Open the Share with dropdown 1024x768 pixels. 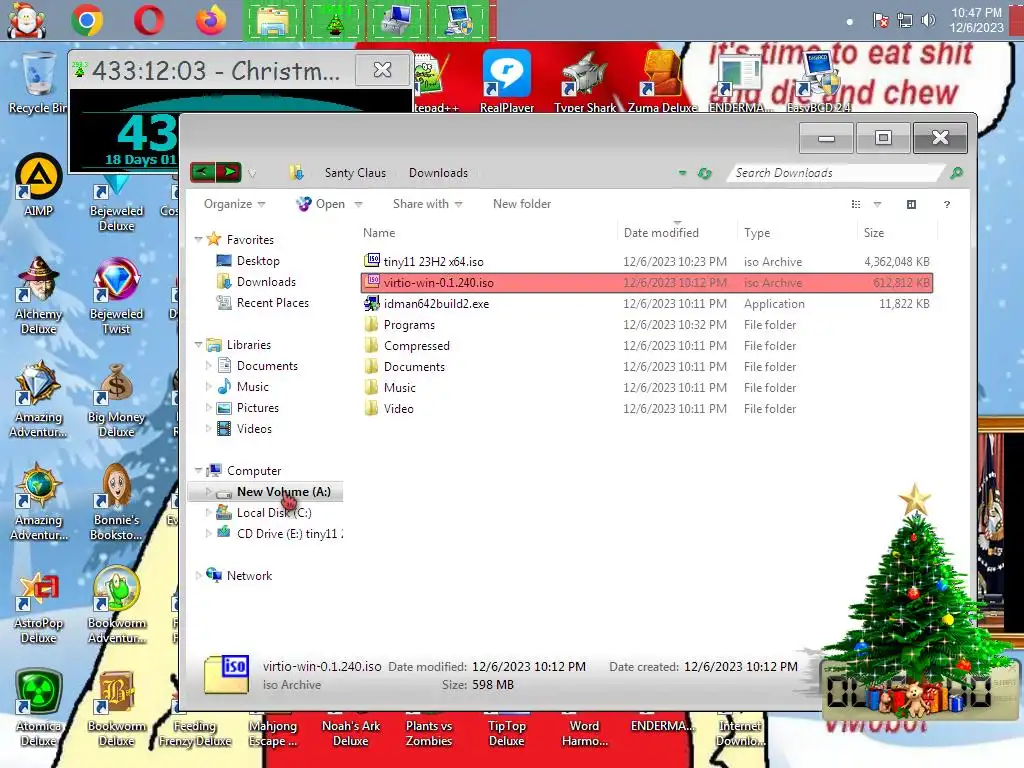428,204
